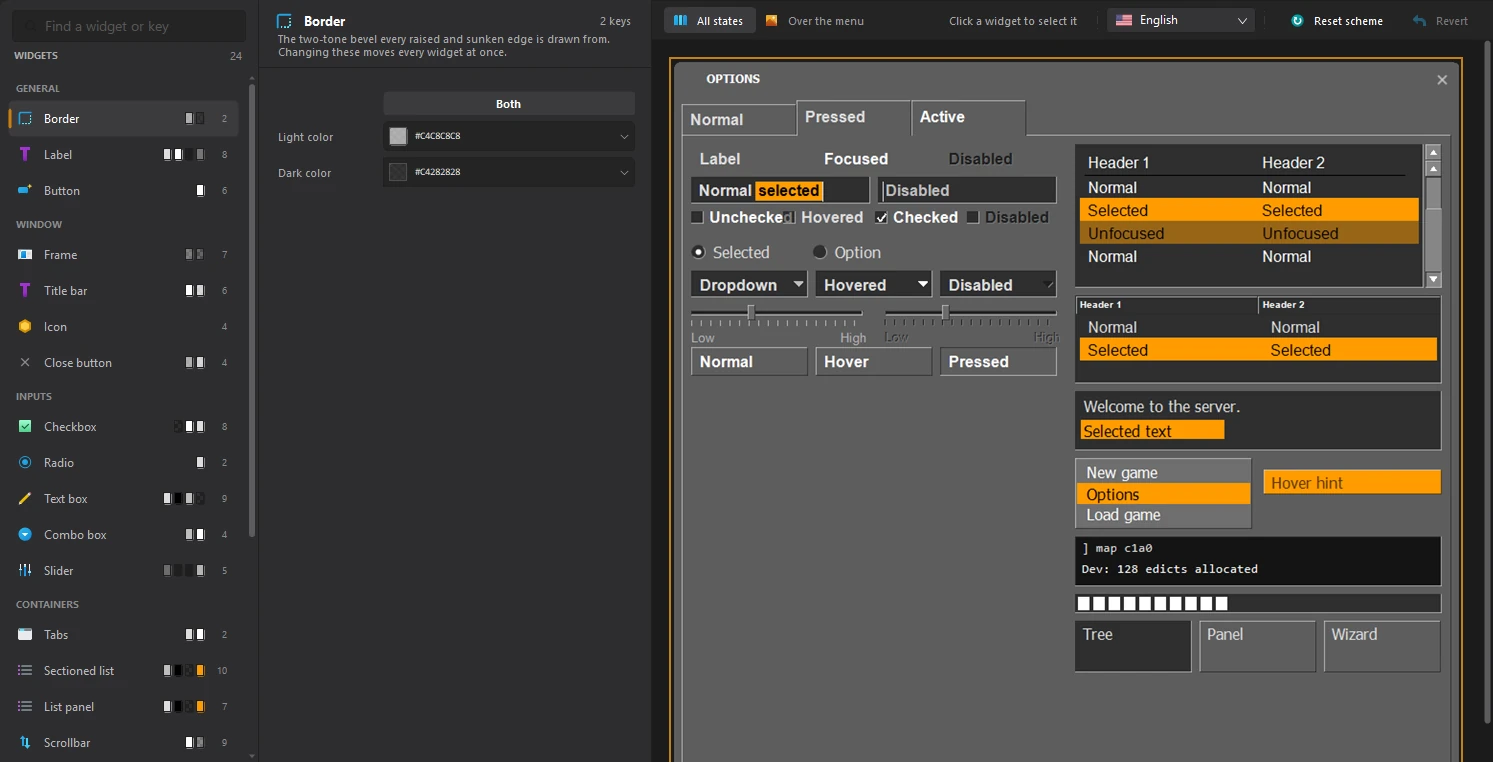Open the hexagon Icon widget entry
Screen dimensions: 1493x762
tap(25, 326)
